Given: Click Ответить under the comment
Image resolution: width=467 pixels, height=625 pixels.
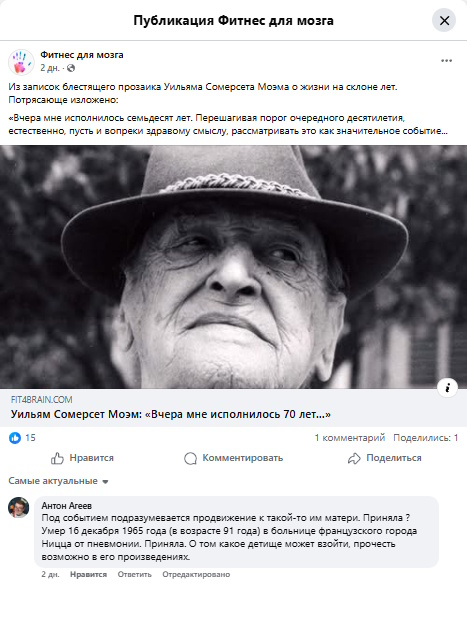Looking at the screenshot, I should [135, 574].
